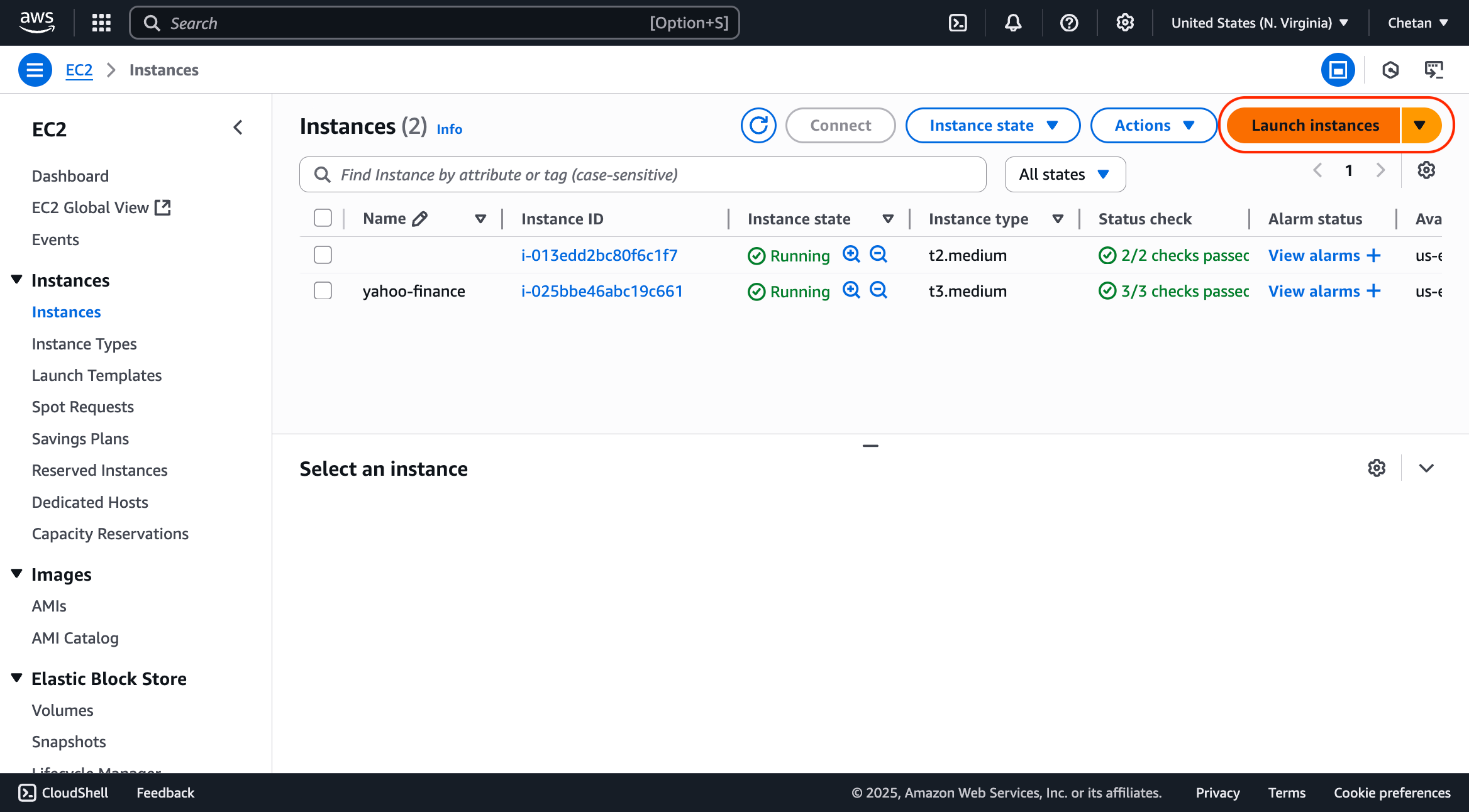Viewport: 1469px width, 812px height.
Task: Click the Find Instance search field
Action: coord(641,175)
